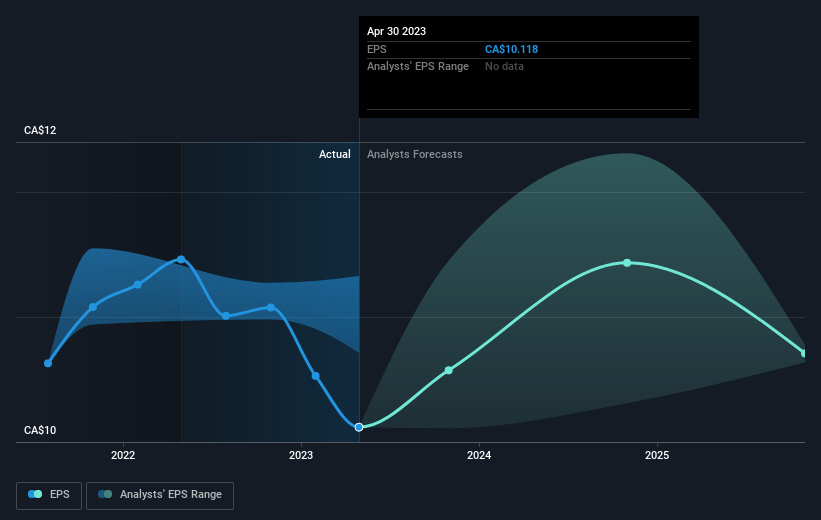The height and width of the screenshot is (520, 821).
Task: Click the EPS data point in early 2022
Action: [138, 285]
